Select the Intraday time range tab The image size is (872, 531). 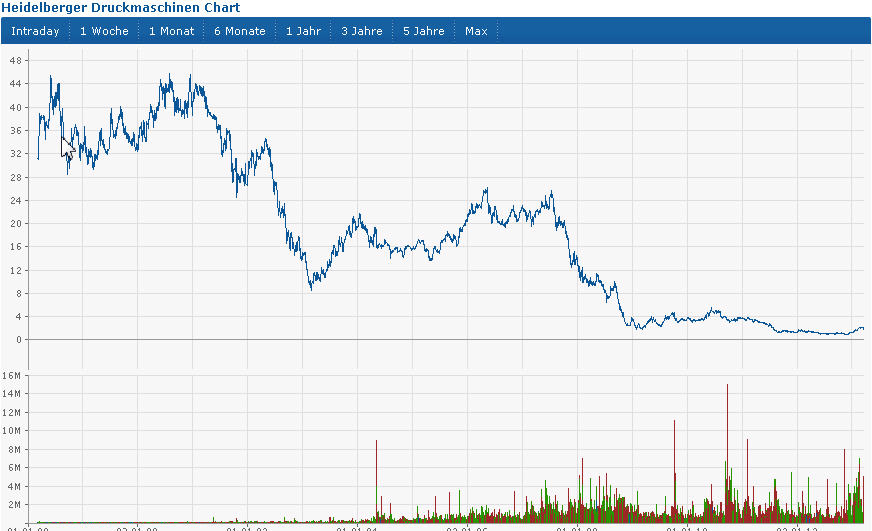pyautogui.click(x=35, y=31)
